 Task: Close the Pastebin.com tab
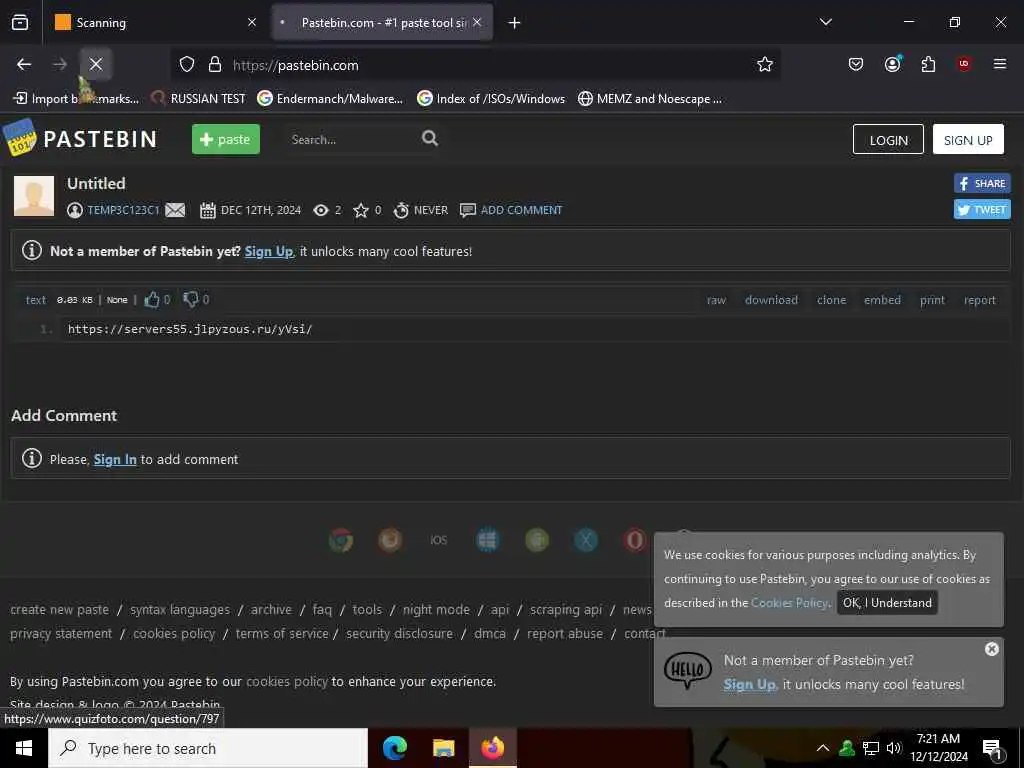click(x=477, y=22)
